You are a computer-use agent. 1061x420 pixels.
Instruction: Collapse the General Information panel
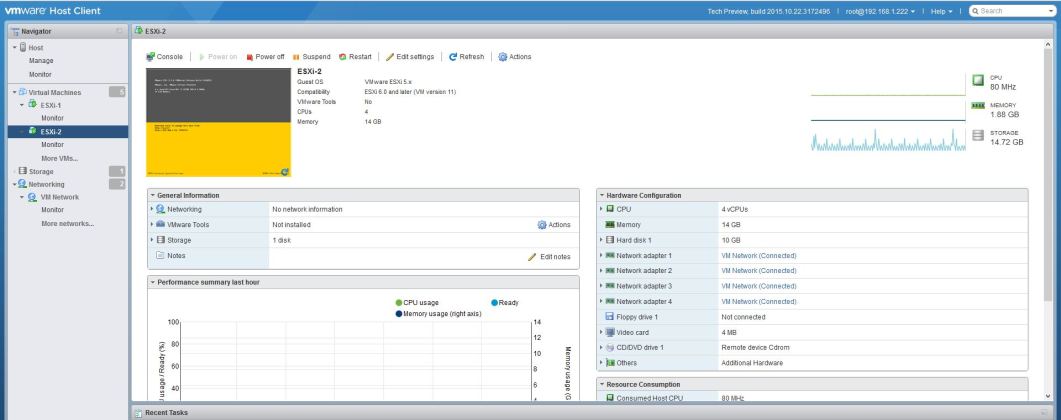pos(153,195)
